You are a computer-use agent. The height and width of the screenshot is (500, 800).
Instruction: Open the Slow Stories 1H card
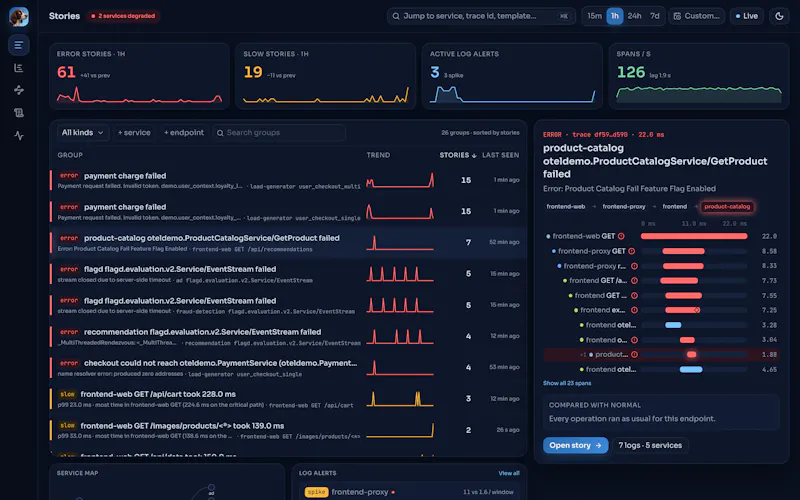click(x=326, y=76)
